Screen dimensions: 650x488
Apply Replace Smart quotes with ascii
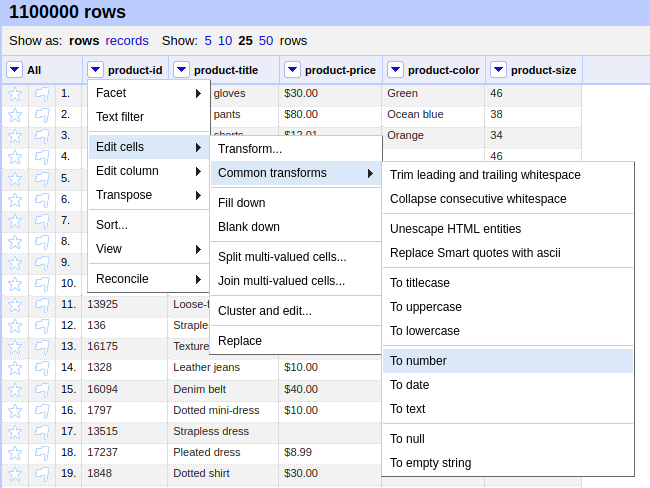tap(508, 253)
